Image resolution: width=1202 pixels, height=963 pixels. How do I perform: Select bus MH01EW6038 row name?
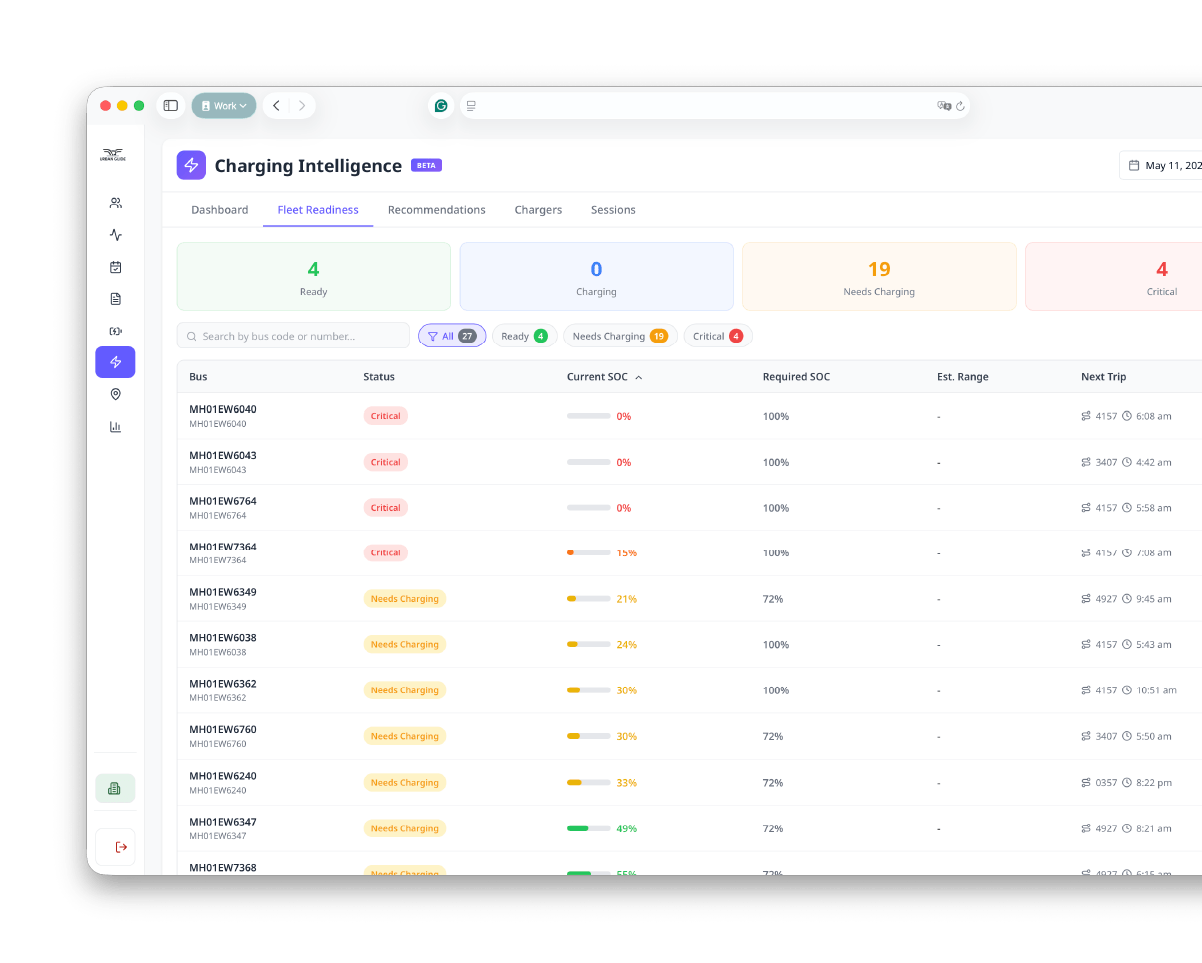pos(223,638)
